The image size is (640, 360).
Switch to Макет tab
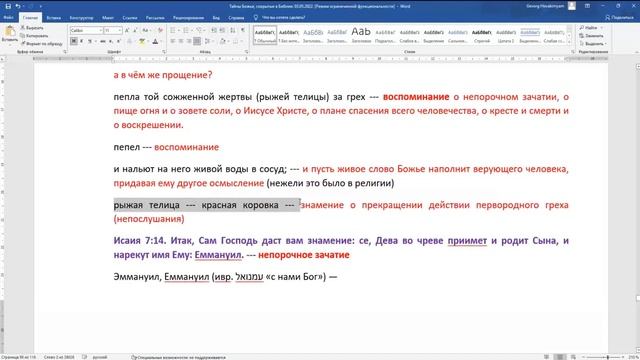click(108, 18)
